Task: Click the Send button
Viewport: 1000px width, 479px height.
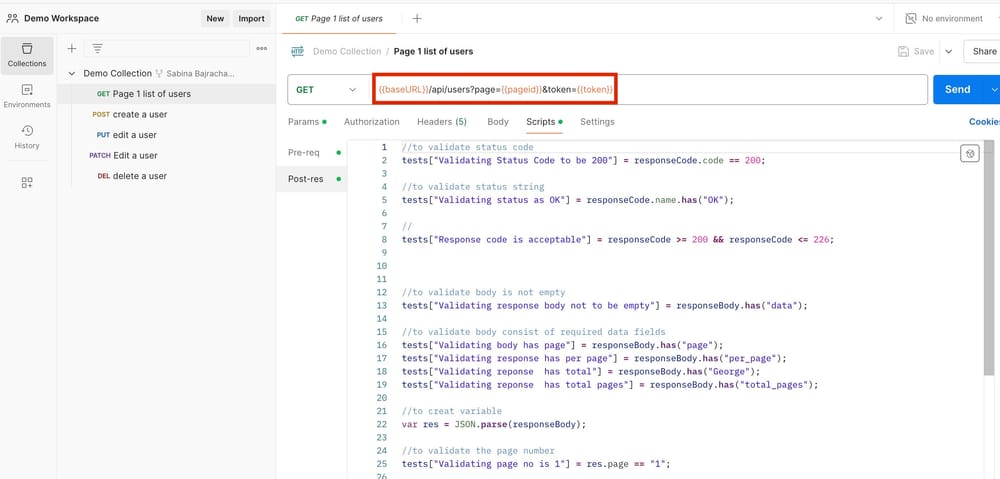Action: [x=957, y=90]
